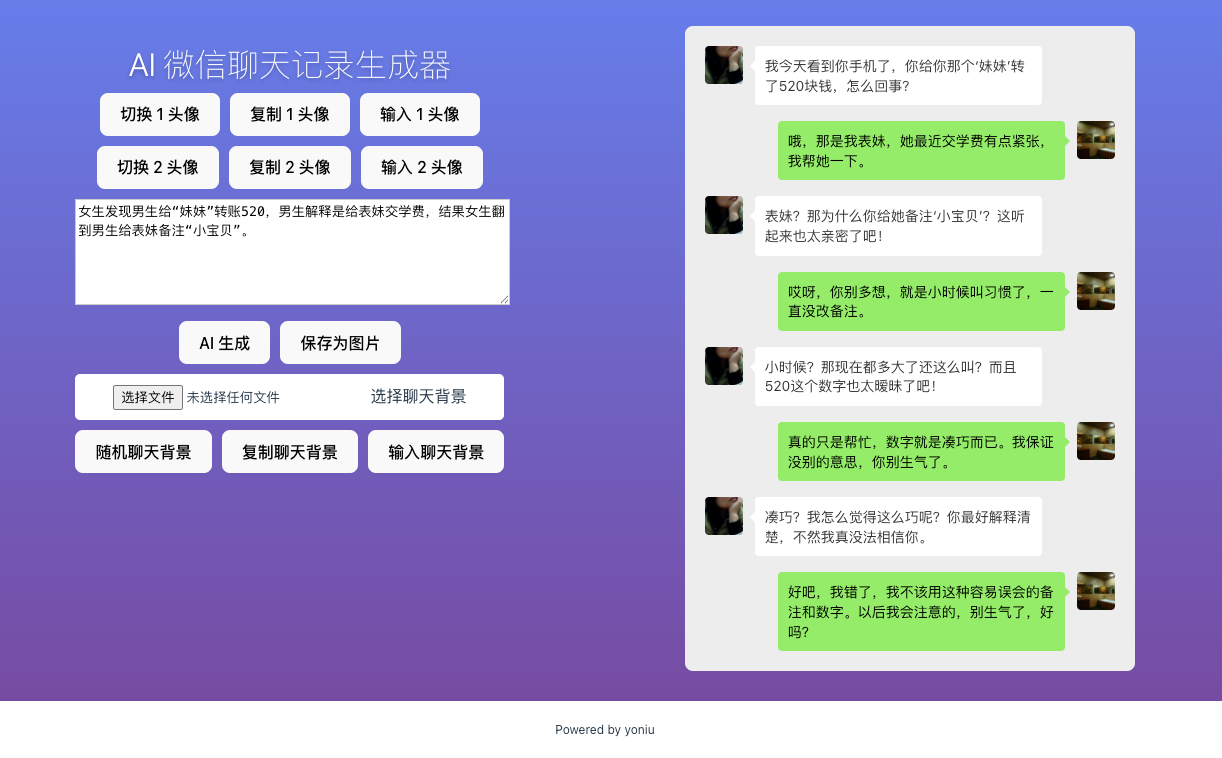Click the 切换 1 头像 button
Screen dimensions: 1222x758
[x=160, y=115]
